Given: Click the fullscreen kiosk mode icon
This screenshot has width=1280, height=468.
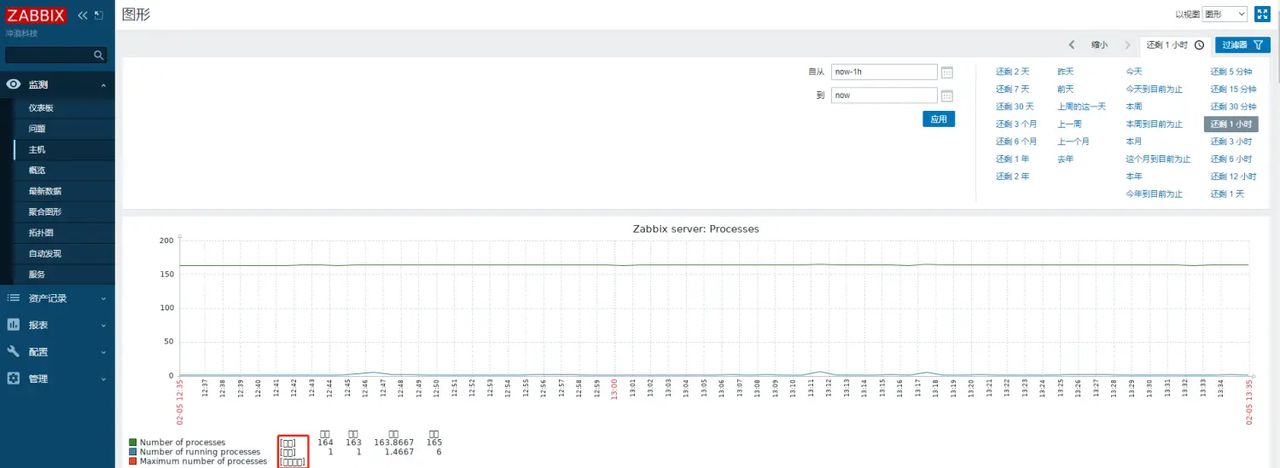Looking at the screenshot, I should (1262, 14).
